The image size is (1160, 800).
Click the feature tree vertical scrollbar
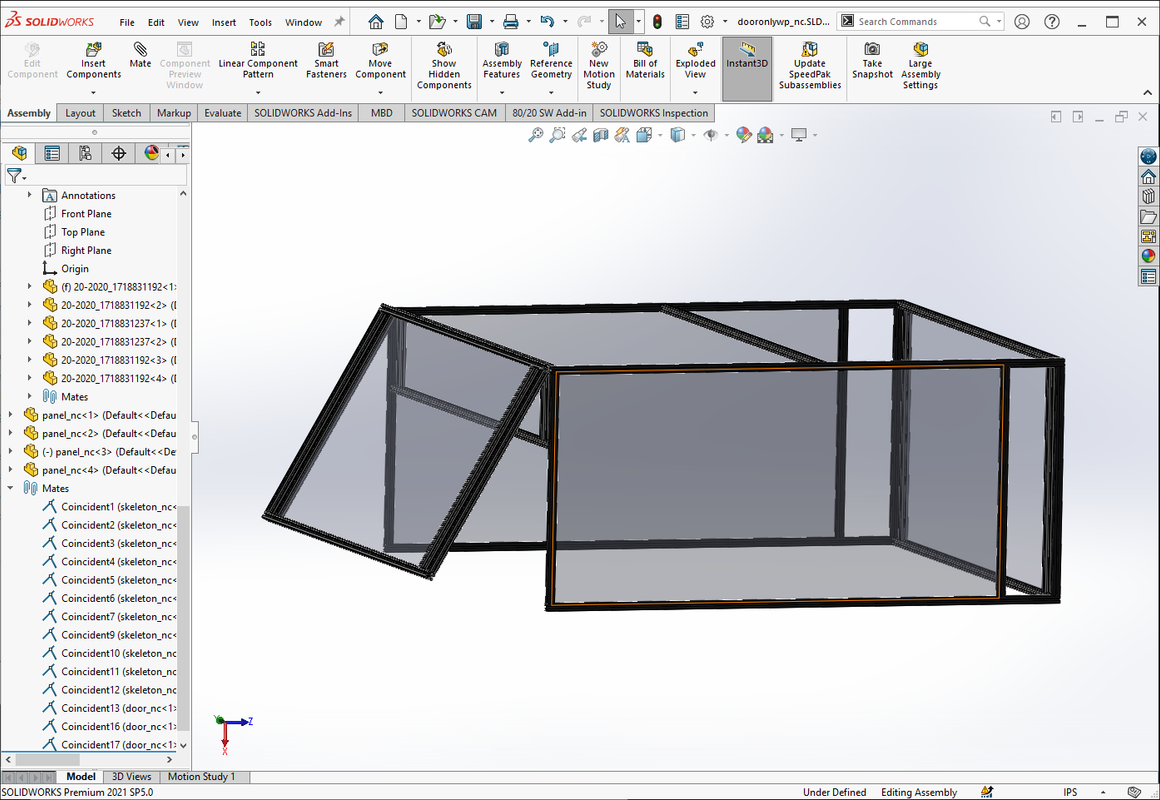[183, 618]
